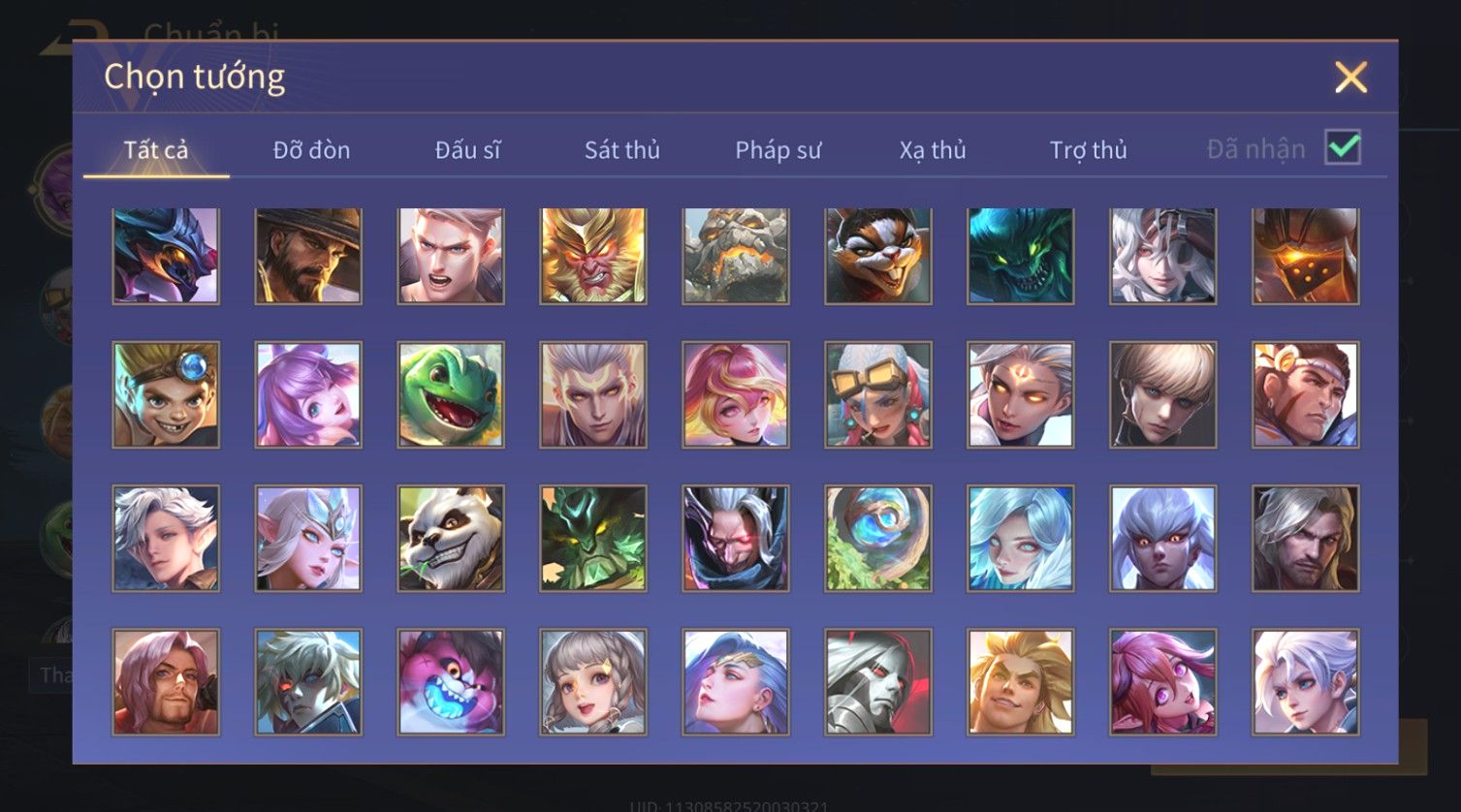Show heroes in Sát thủ tab

(622, 150)
